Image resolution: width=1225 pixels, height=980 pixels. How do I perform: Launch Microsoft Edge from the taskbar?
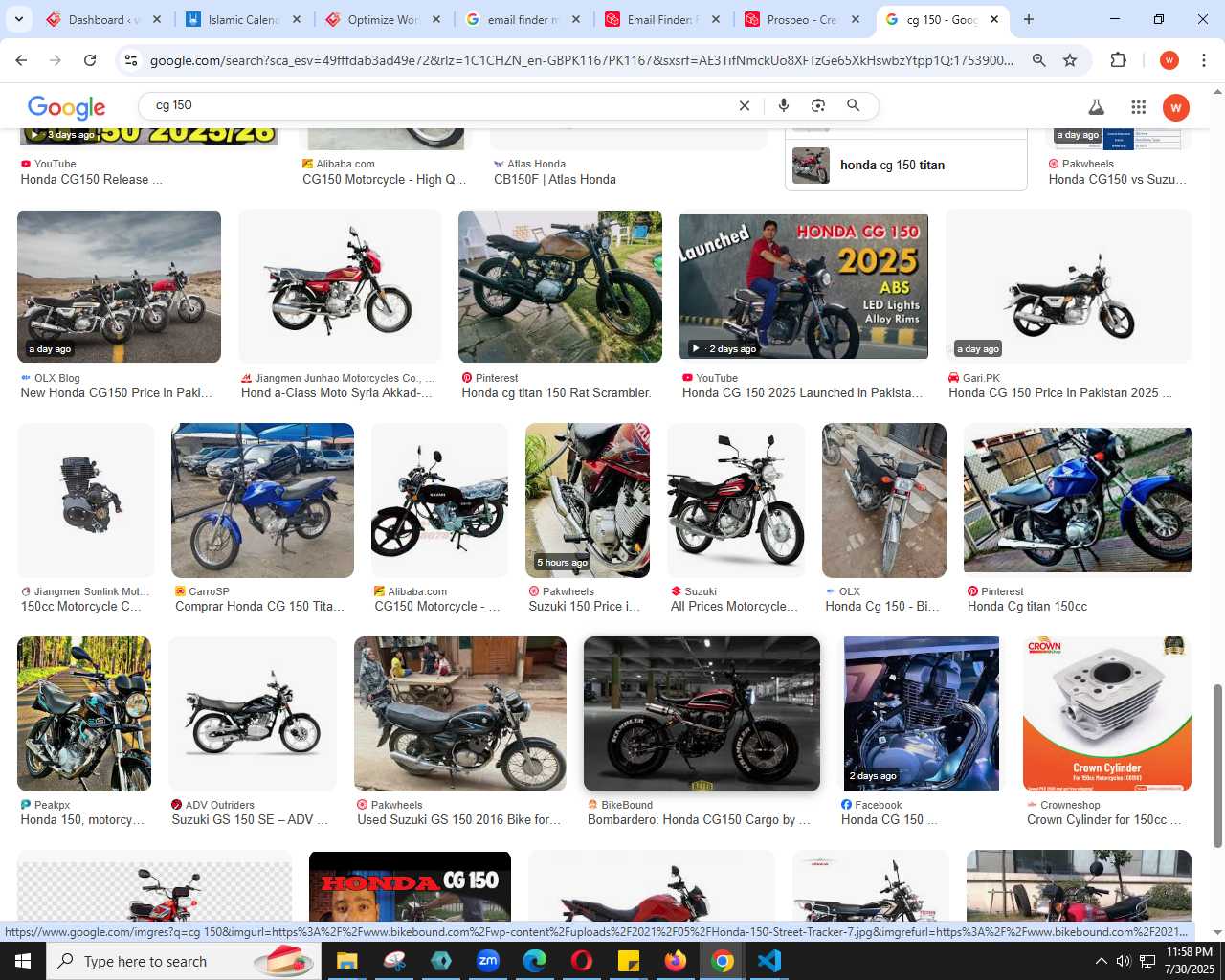coord(535,961)
